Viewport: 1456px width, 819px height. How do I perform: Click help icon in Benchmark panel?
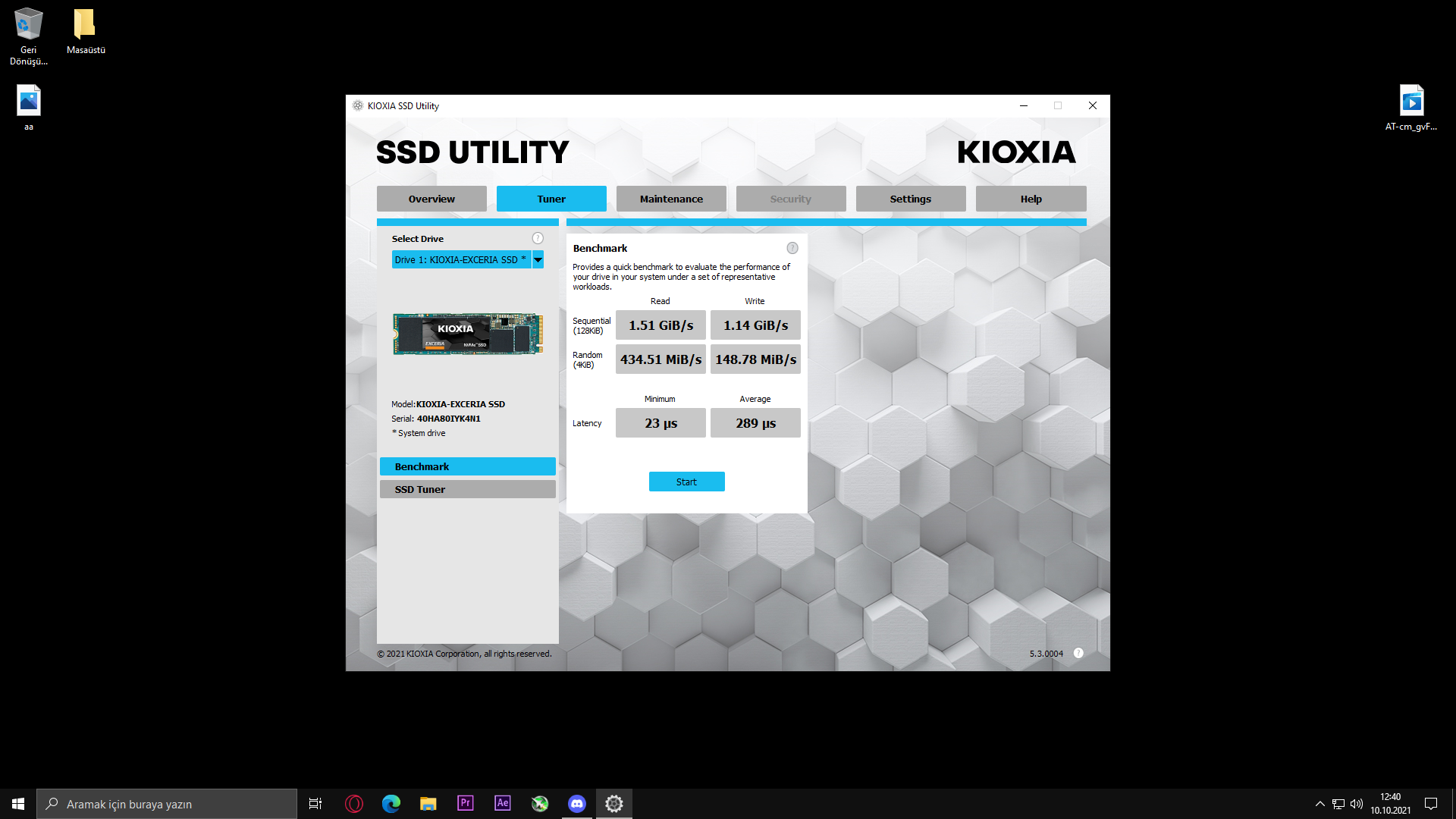click(x=792, y=248)
